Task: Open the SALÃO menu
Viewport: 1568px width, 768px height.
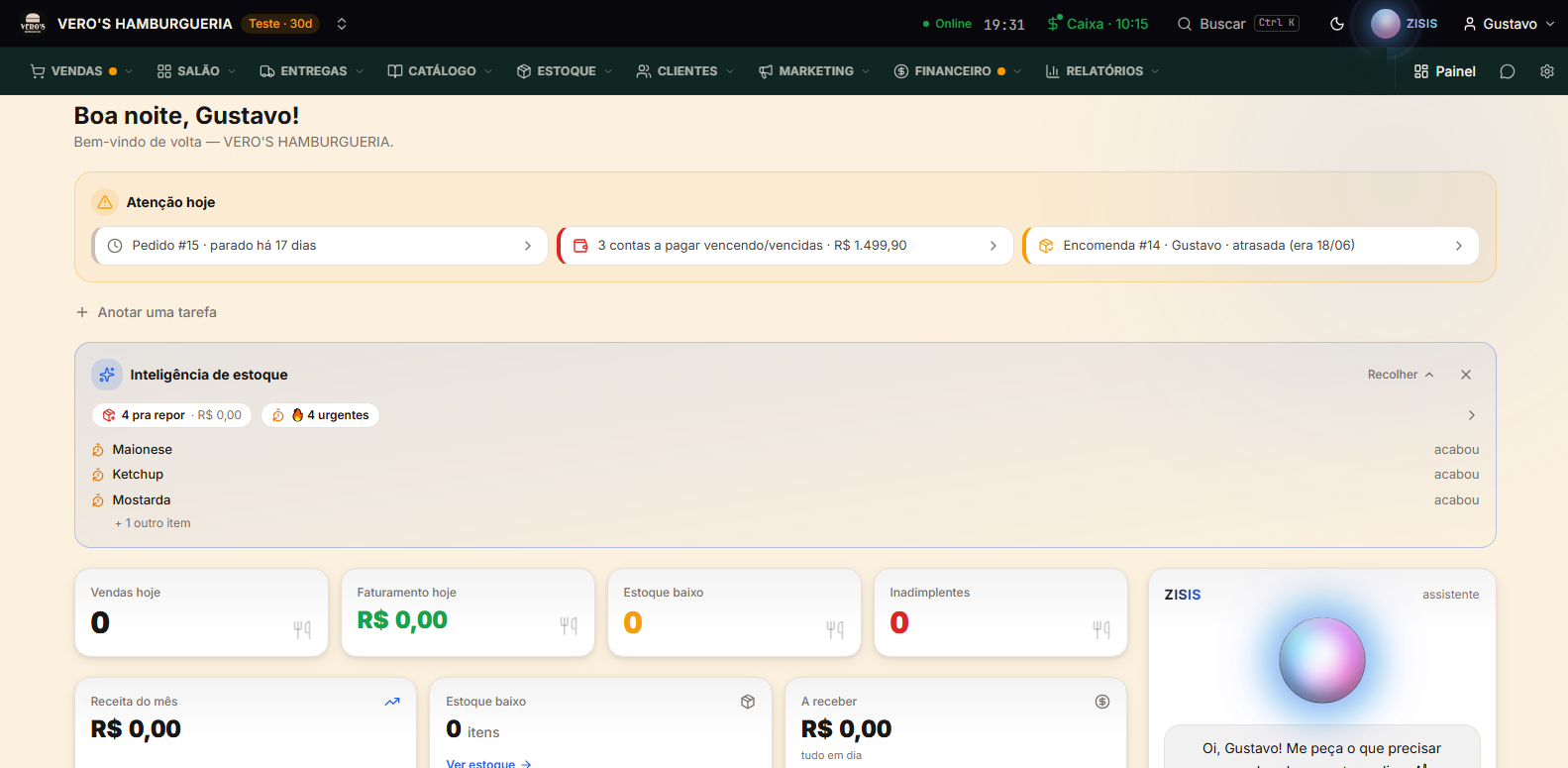Action: pyautogui.click(x=196, y=71)
